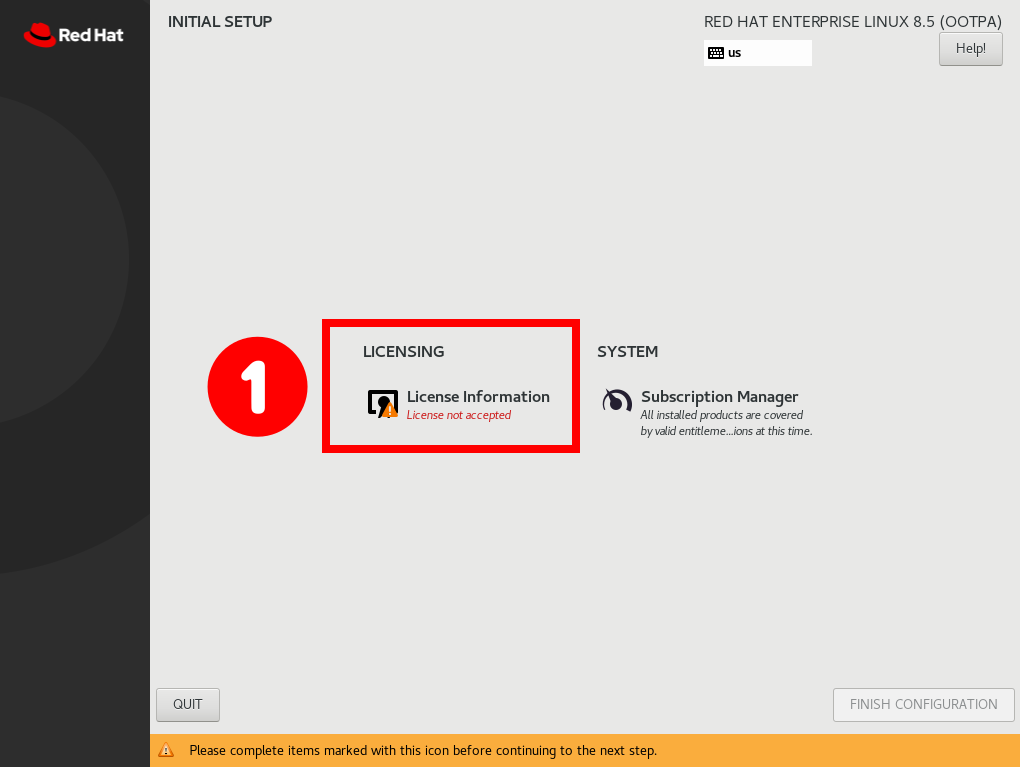
Task: Click FINISH CONFIGURATION button
Action: 924,705
